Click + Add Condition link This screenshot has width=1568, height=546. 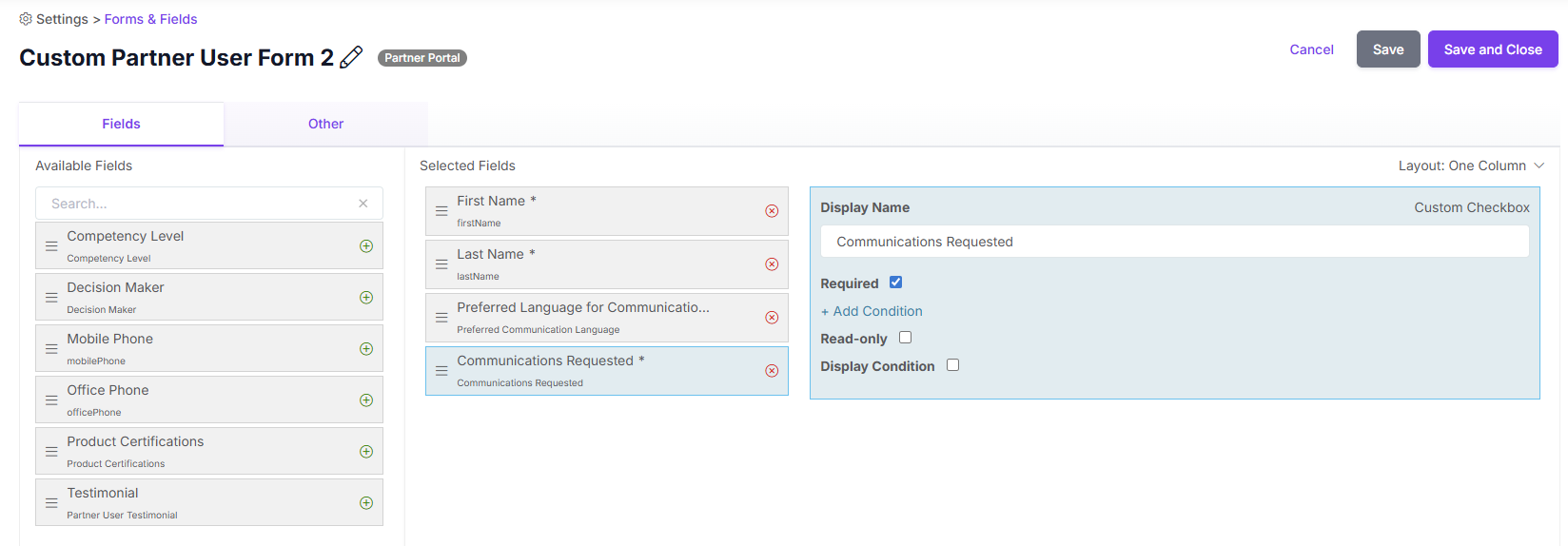(872, 311)
